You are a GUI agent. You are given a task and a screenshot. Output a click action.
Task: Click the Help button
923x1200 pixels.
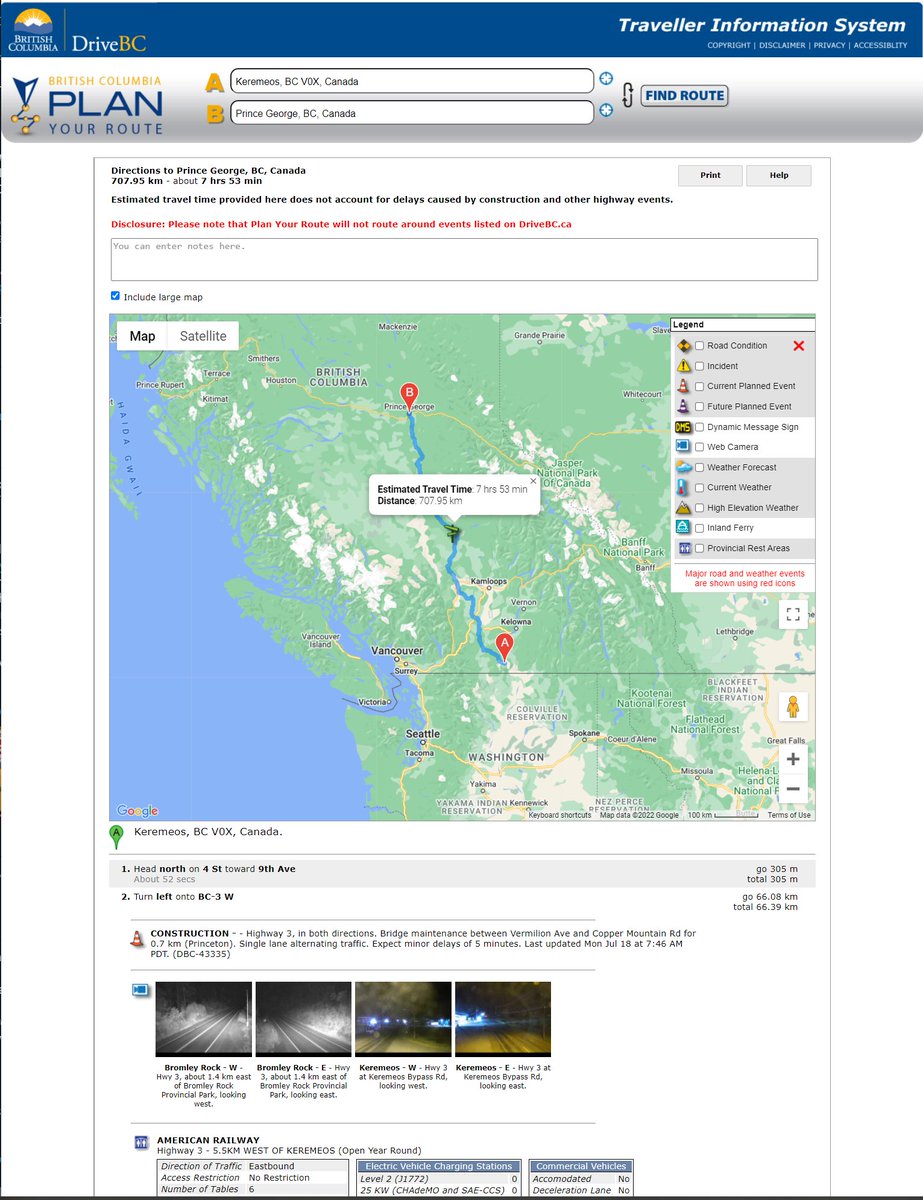779,175
